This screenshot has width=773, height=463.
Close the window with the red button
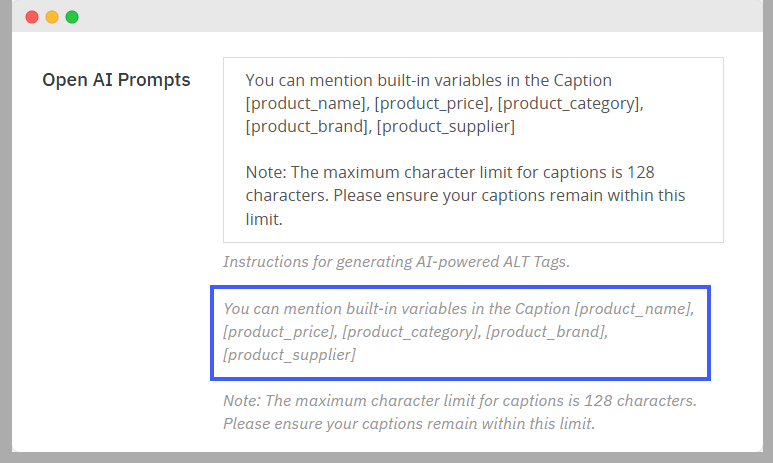[32, 17]
